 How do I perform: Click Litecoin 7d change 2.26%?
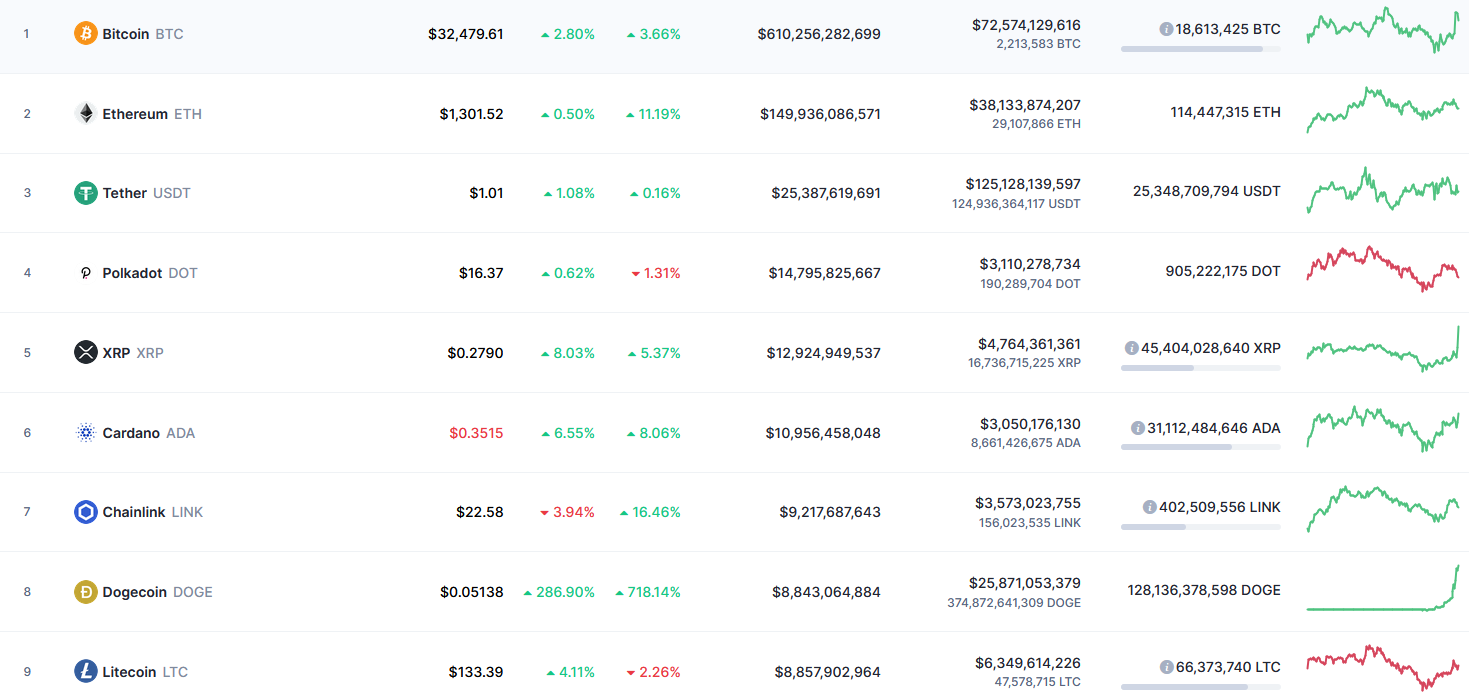(x=654, y=672)
